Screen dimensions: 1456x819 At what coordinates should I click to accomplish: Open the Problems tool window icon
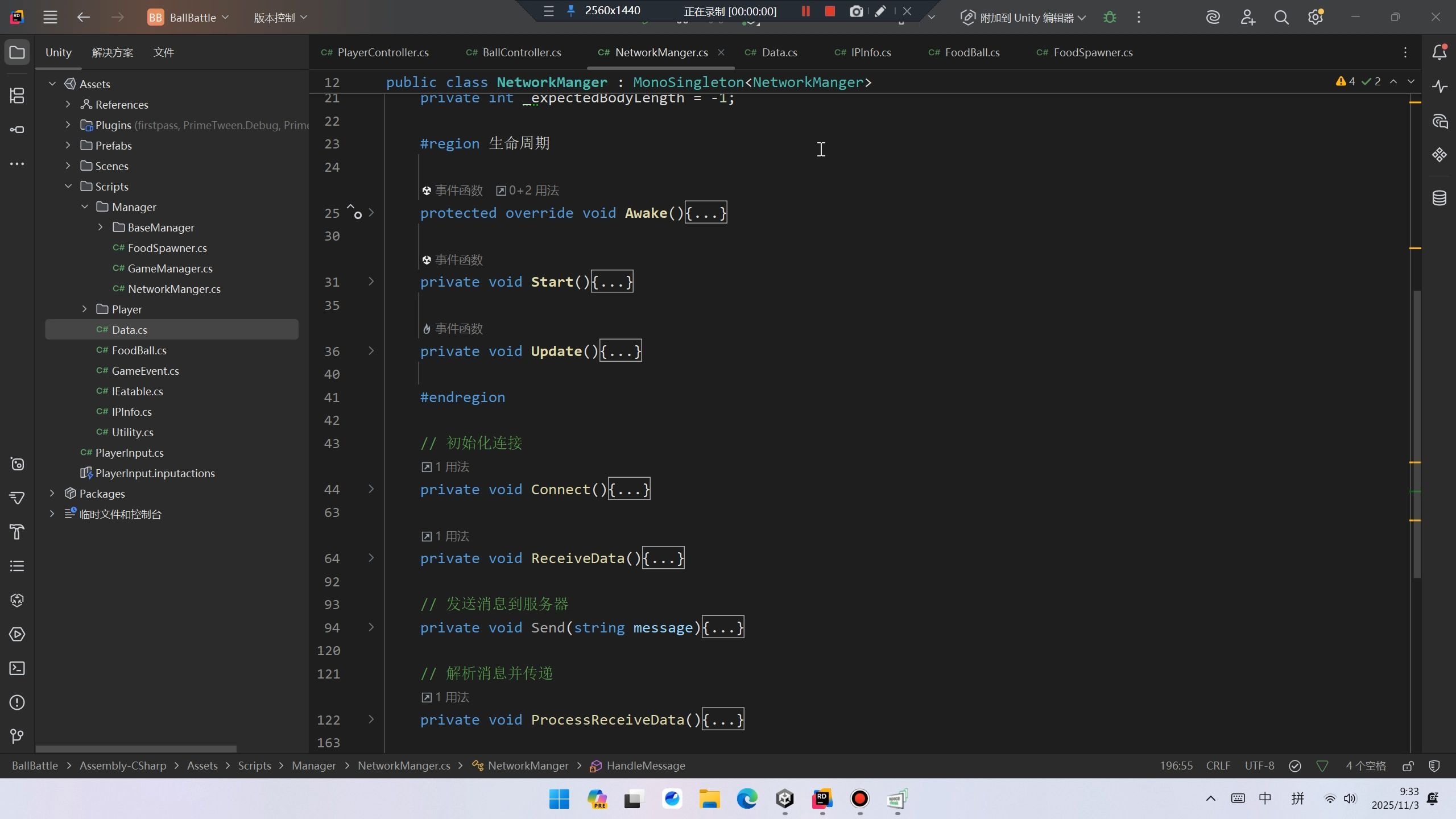coord(17,702)
